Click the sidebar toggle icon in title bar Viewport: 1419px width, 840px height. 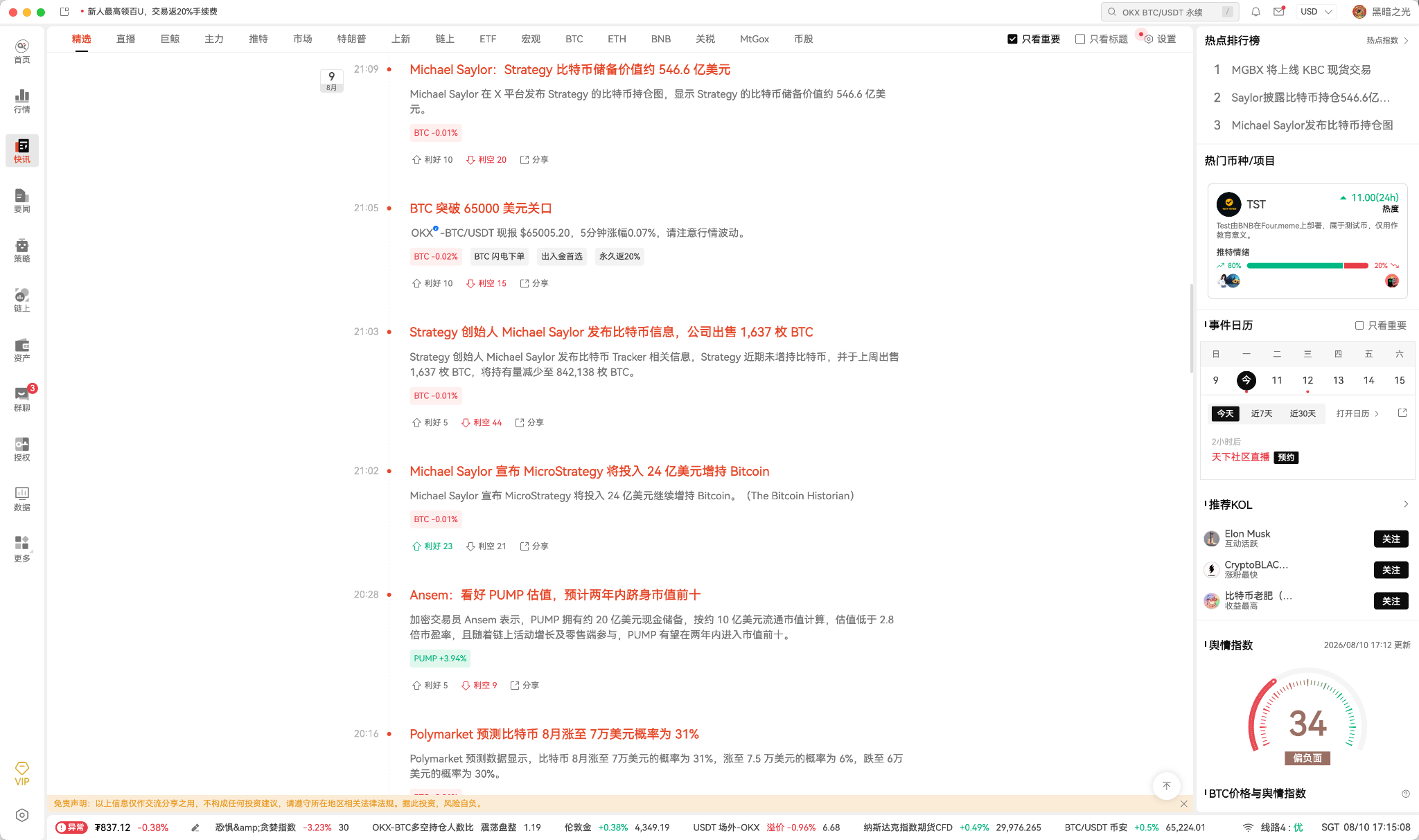coord(64,12)
